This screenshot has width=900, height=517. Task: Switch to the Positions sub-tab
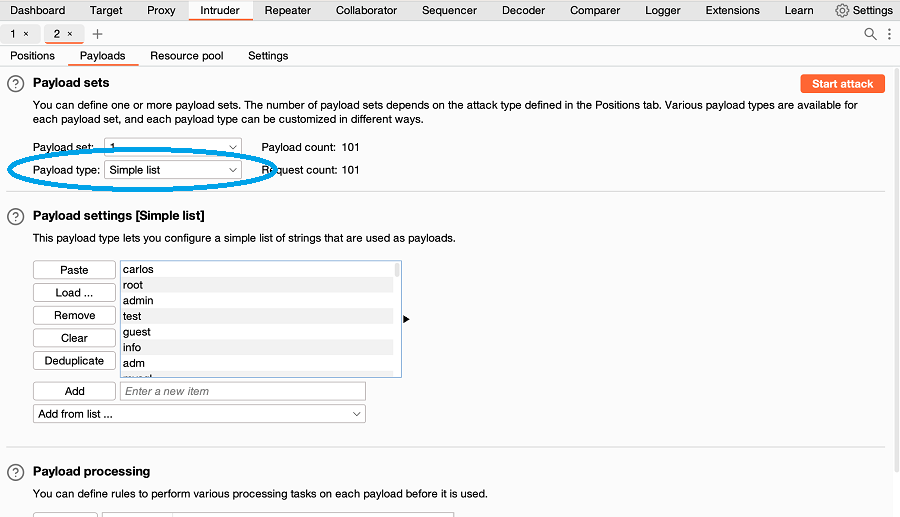[33, 56]
